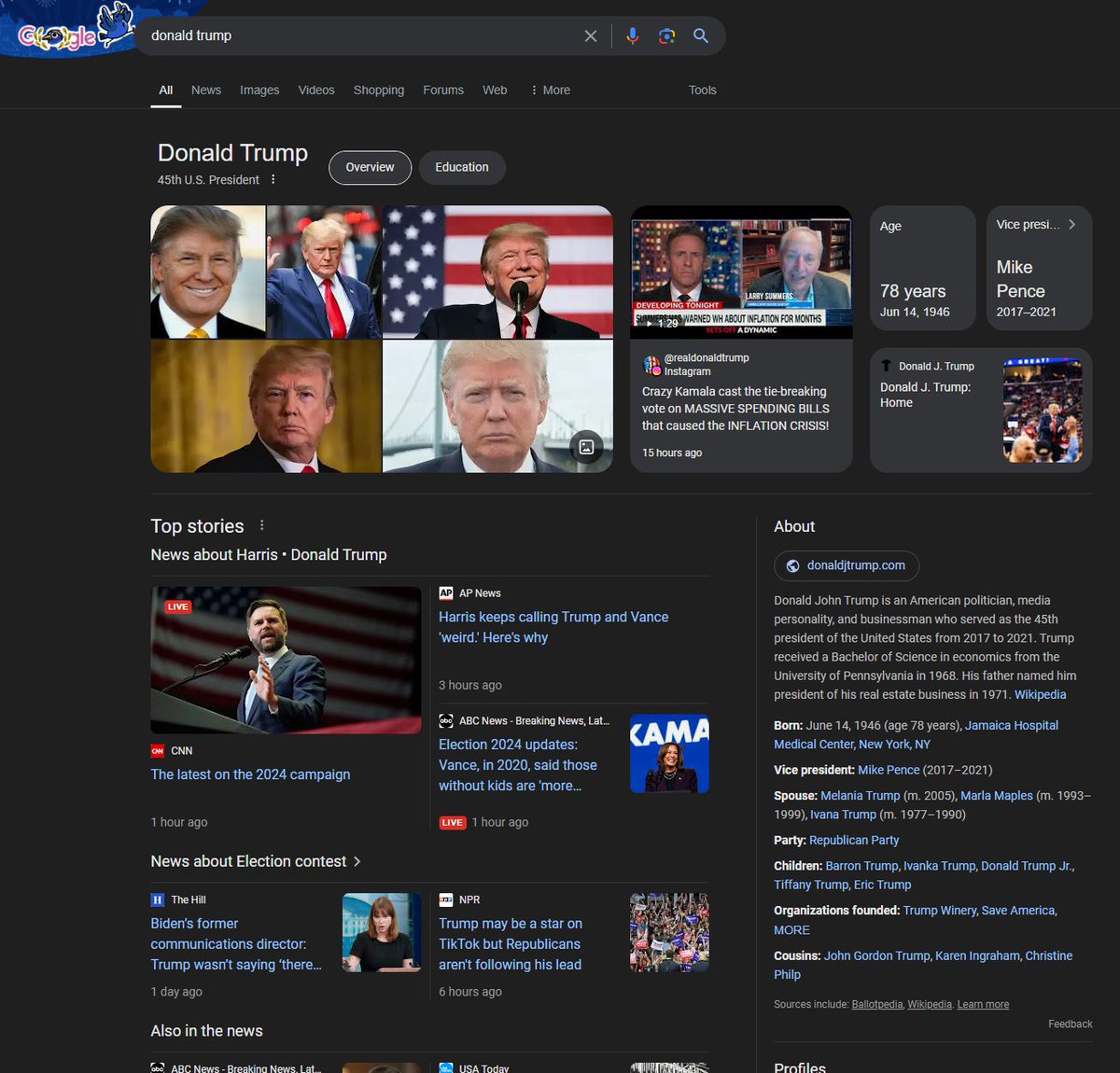
Task: Click the globe icon beside donaldjtrump.com
Action: [x=793, y=565]
